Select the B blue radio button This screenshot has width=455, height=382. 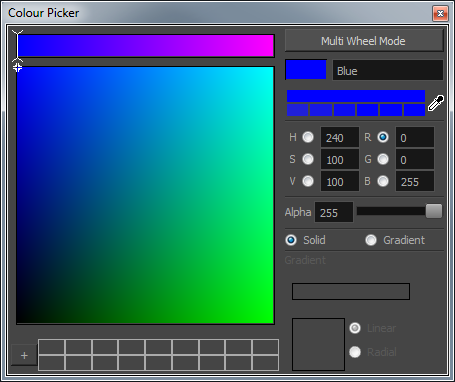[x=383, y=181]
